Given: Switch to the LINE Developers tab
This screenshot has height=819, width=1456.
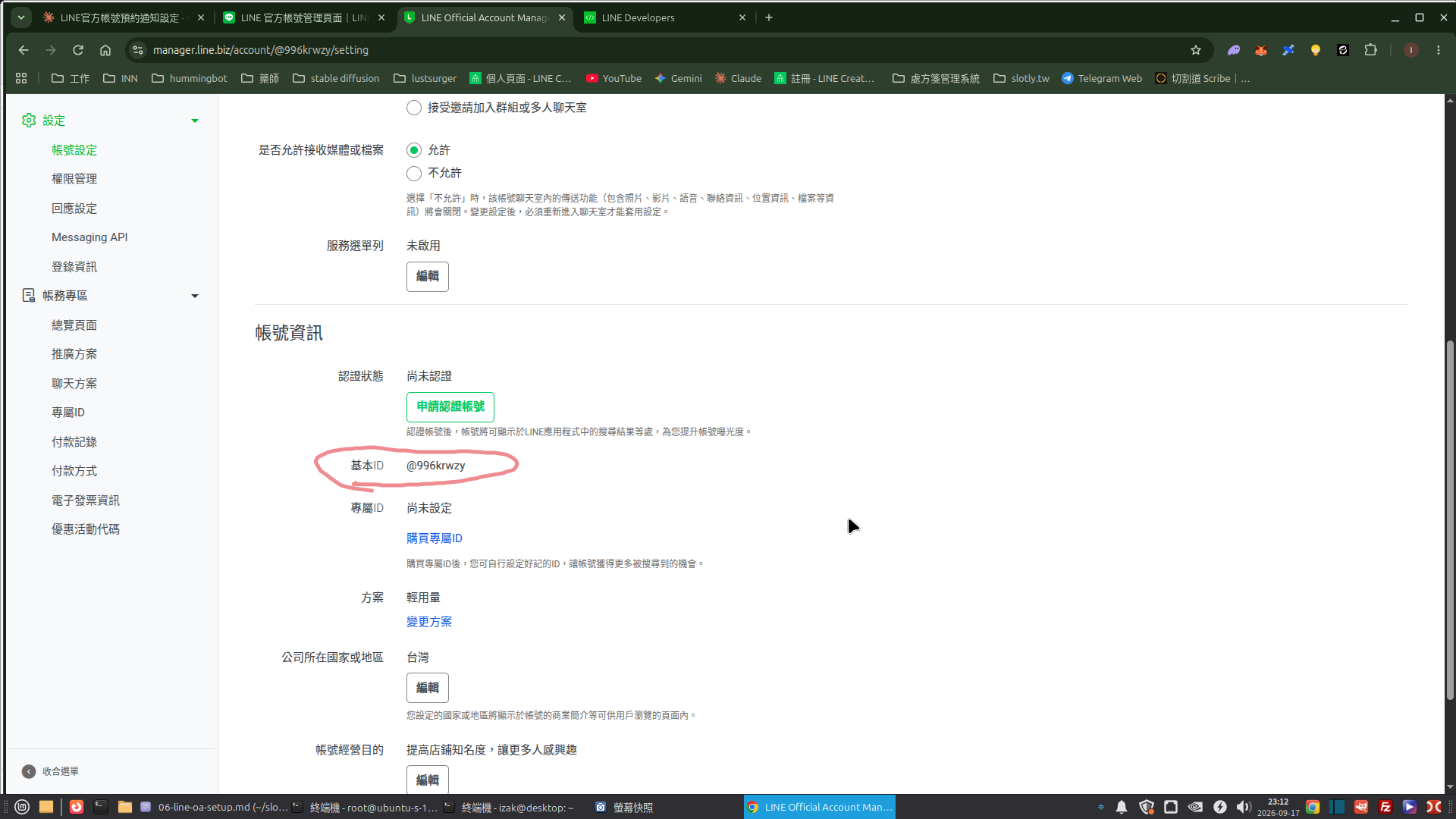Looking at the screenshot, I should coord(665,17).
